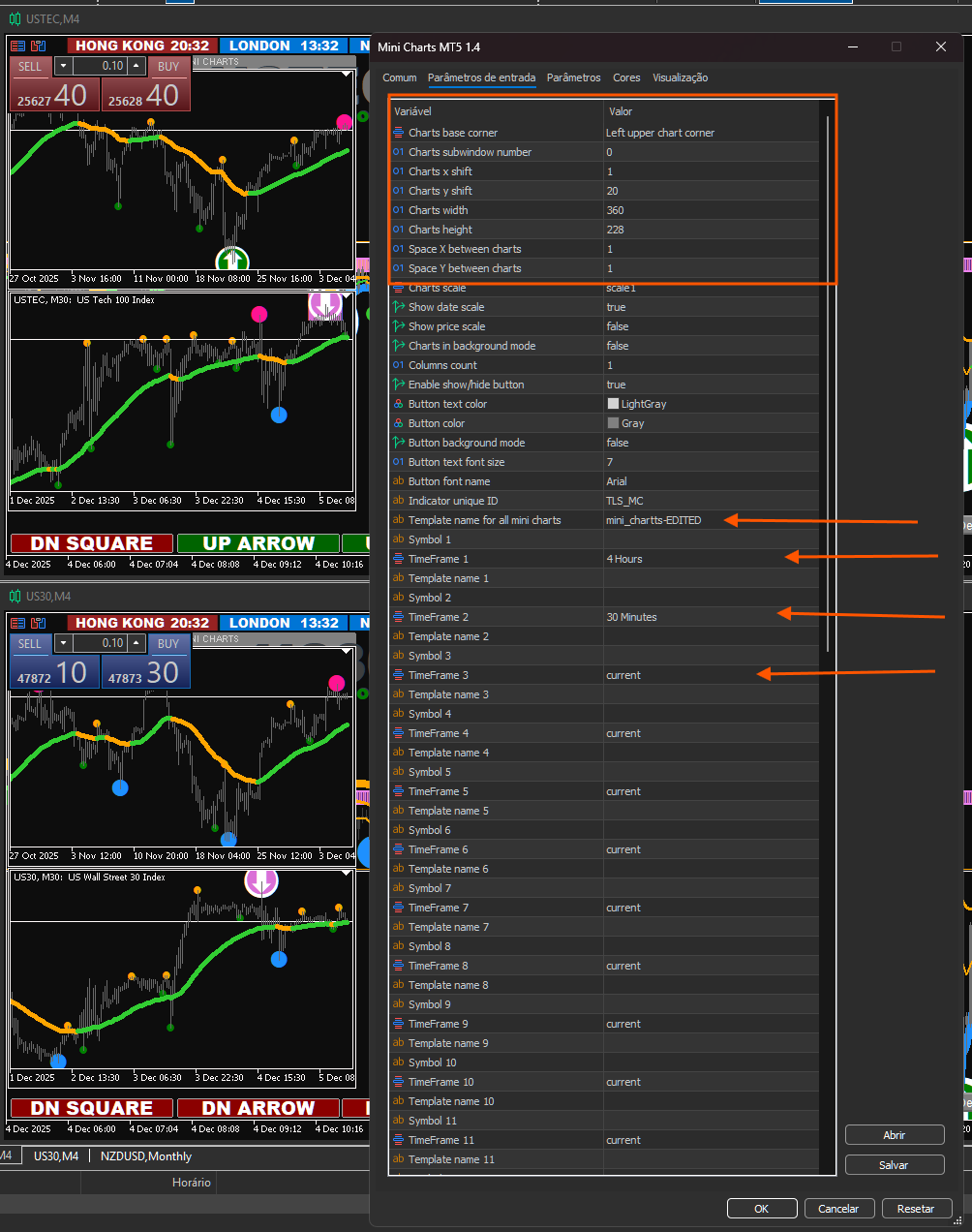Click the color icon beside Button color
Screen dimensions: 972x1232
398,423
